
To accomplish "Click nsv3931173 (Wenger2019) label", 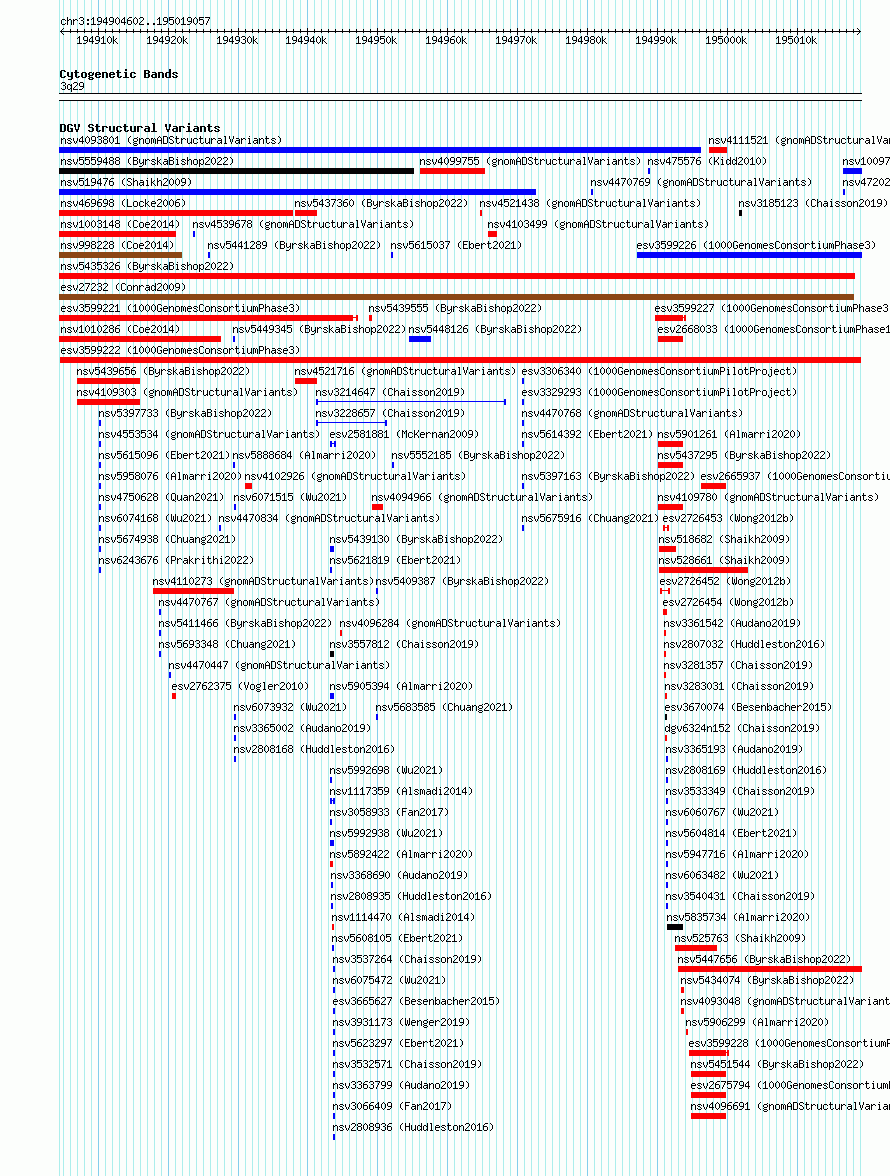I will 401,1022.
